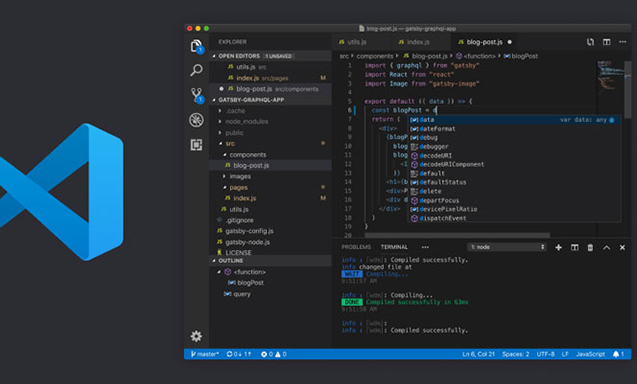Click the master branch indicator in the status bar
The image size is (637, 384).
click(205, 354)
